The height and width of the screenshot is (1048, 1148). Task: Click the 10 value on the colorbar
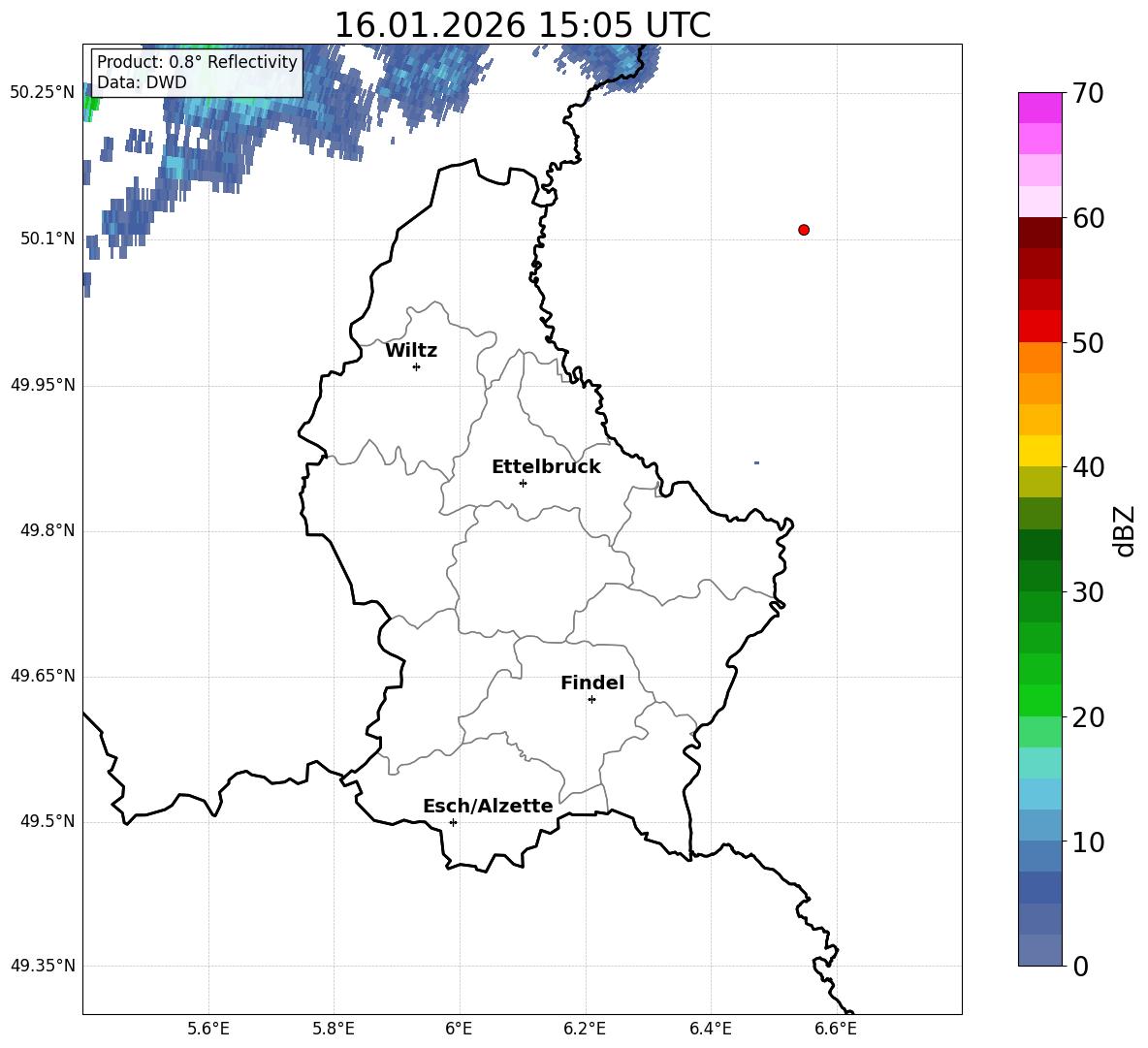coord(1088,842)
